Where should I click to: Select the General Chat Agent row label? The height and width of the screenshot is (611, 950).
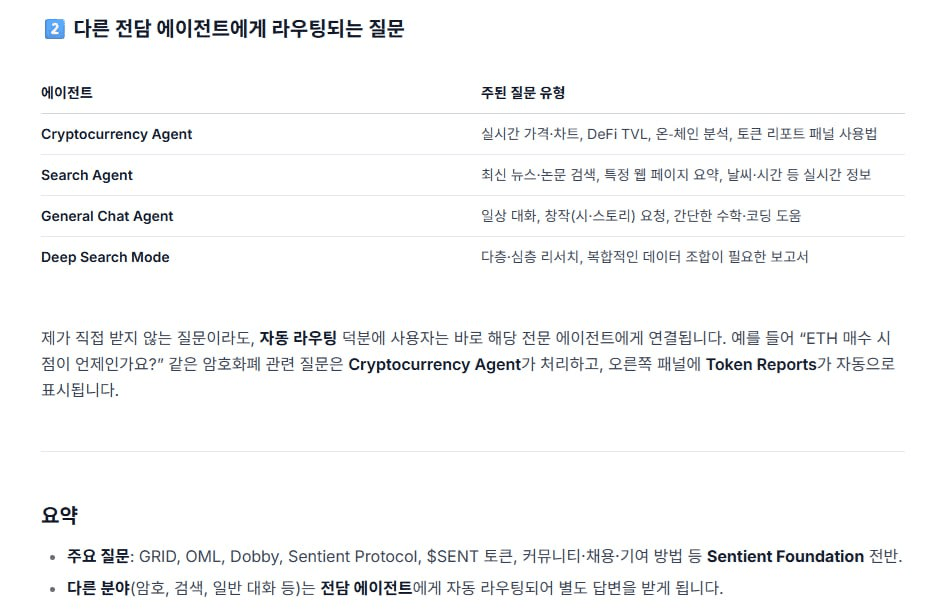click(x=107, y=216)
